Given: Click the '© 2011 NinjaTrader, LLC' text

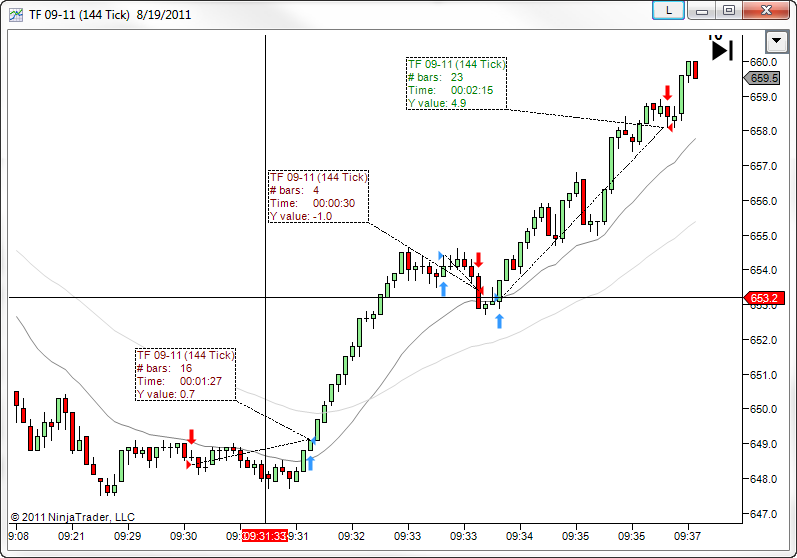Looking at the screenshot, I should (x=73, y=517).
